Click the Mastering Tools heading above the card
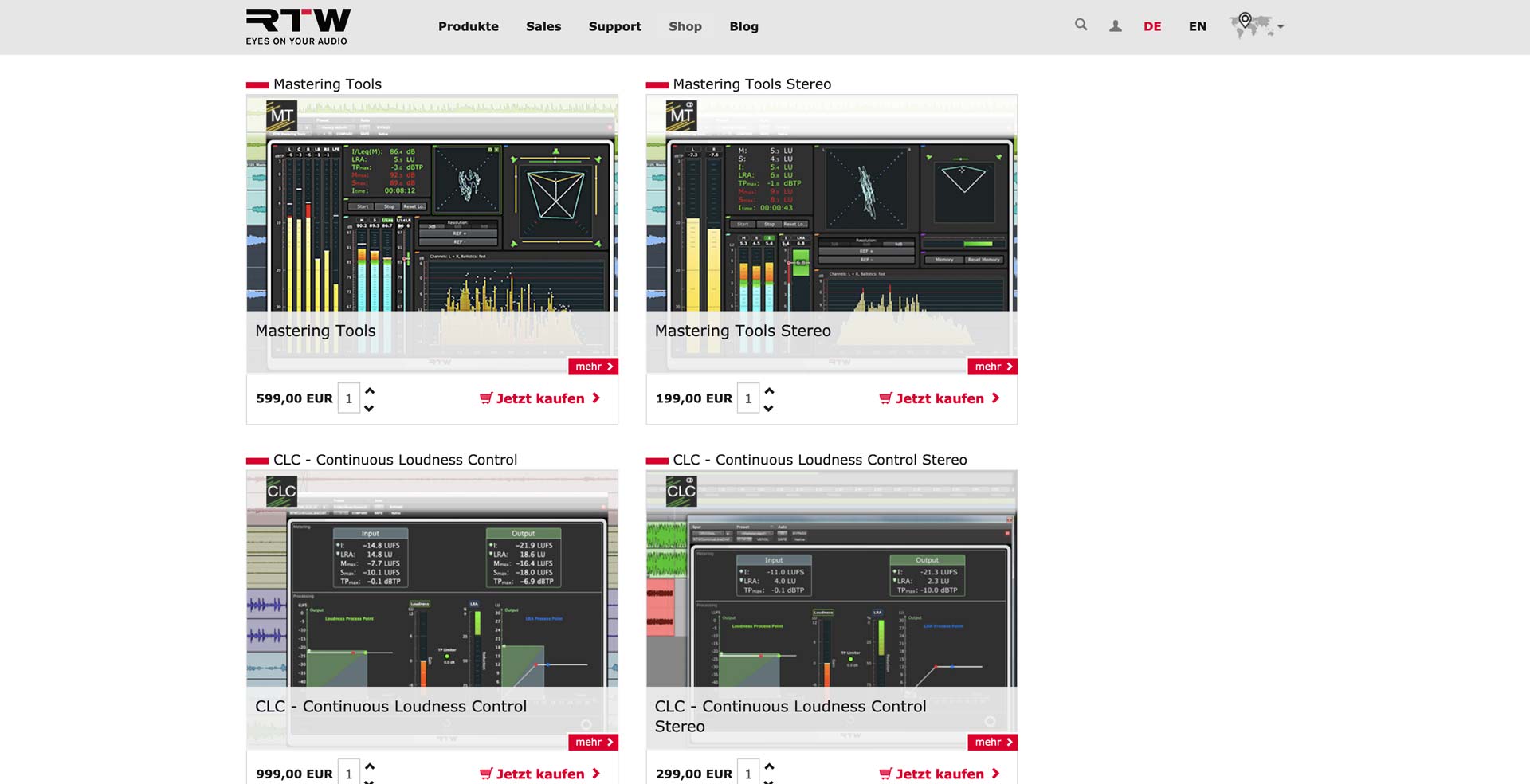This screenshot has width=1530, height=784. coord(328,84)
